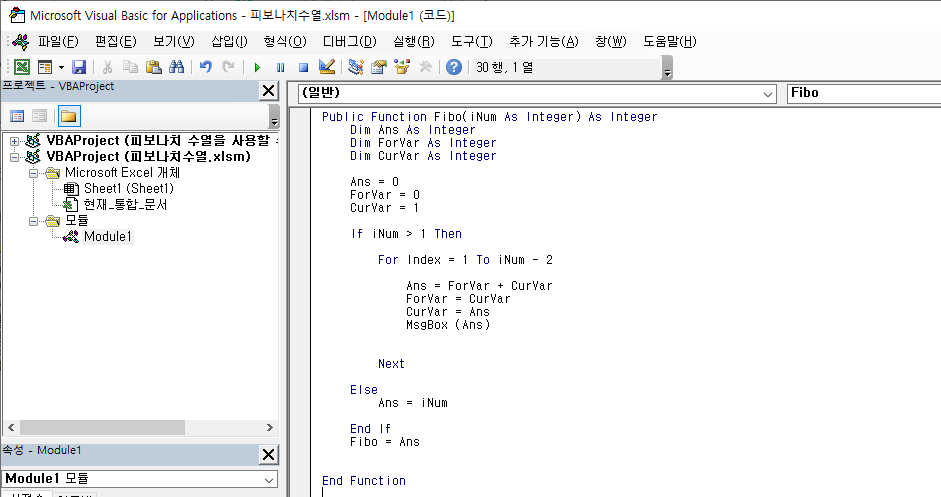Click the line "Fibo = Ans"
The width and height of the screenshot is (941, 497).
click(385, 442)
